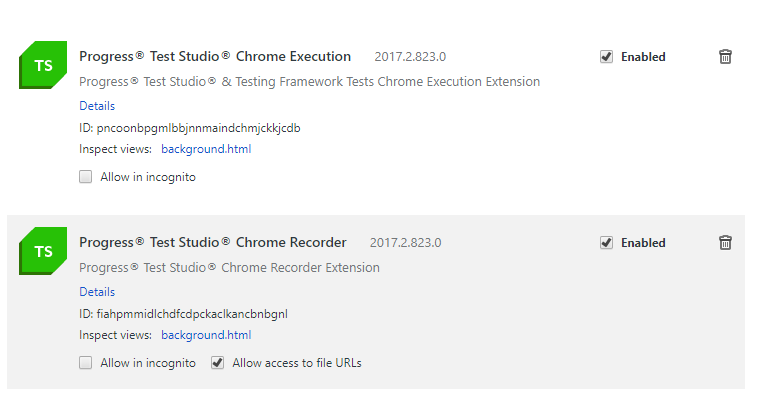Inspect background.html of Chrome Execution extension
This screenshot has width=757, height=403.
(206, 150)
